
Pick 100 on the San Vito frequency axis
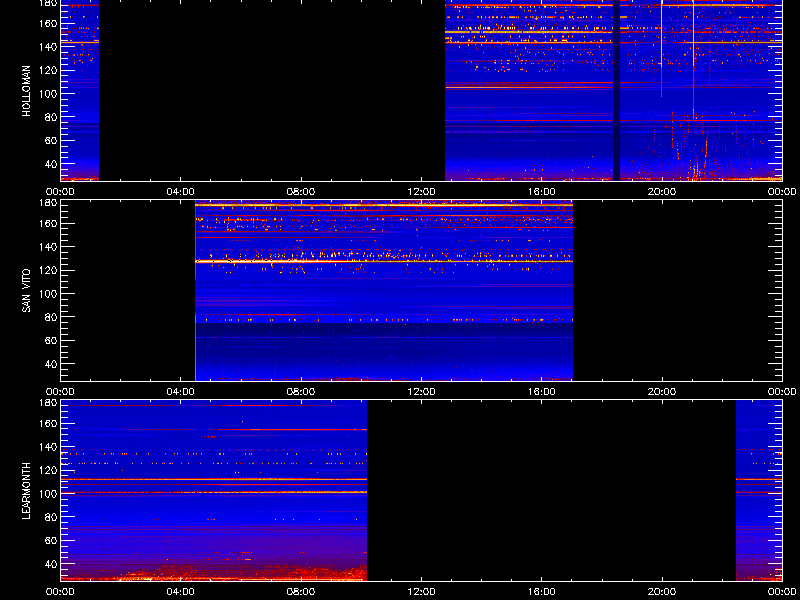(x=48, y=294)
